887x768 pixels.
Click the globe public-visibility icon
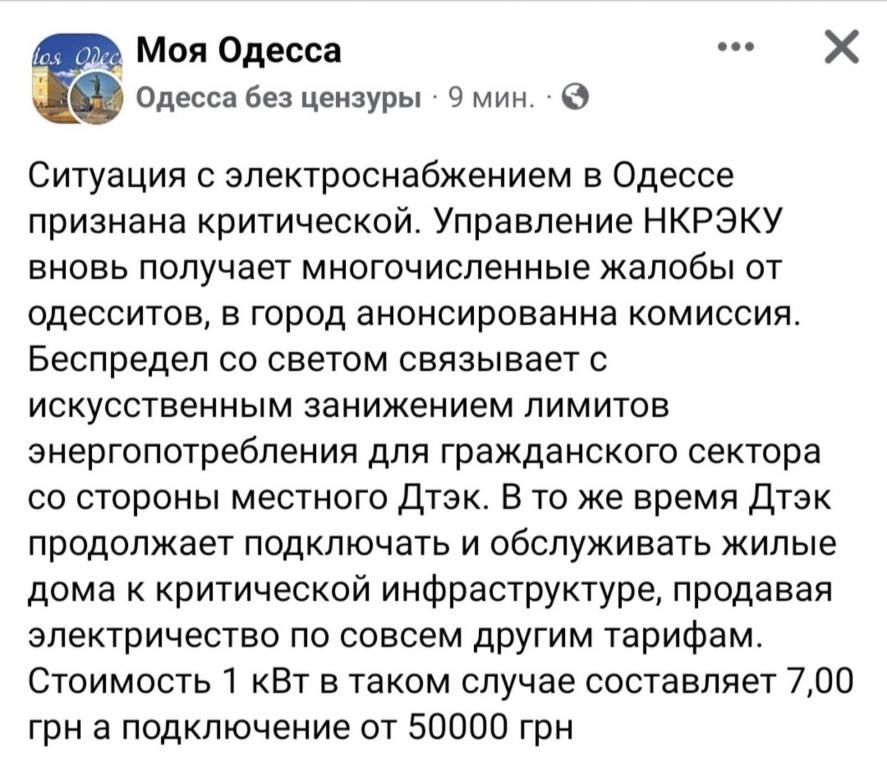(576, 98)
